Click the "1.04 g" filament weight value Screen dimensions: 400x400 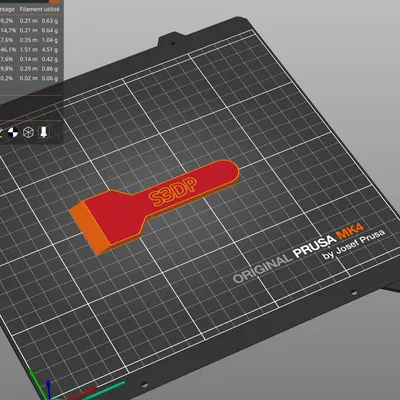pyautogui.click(x=50, y=40)
